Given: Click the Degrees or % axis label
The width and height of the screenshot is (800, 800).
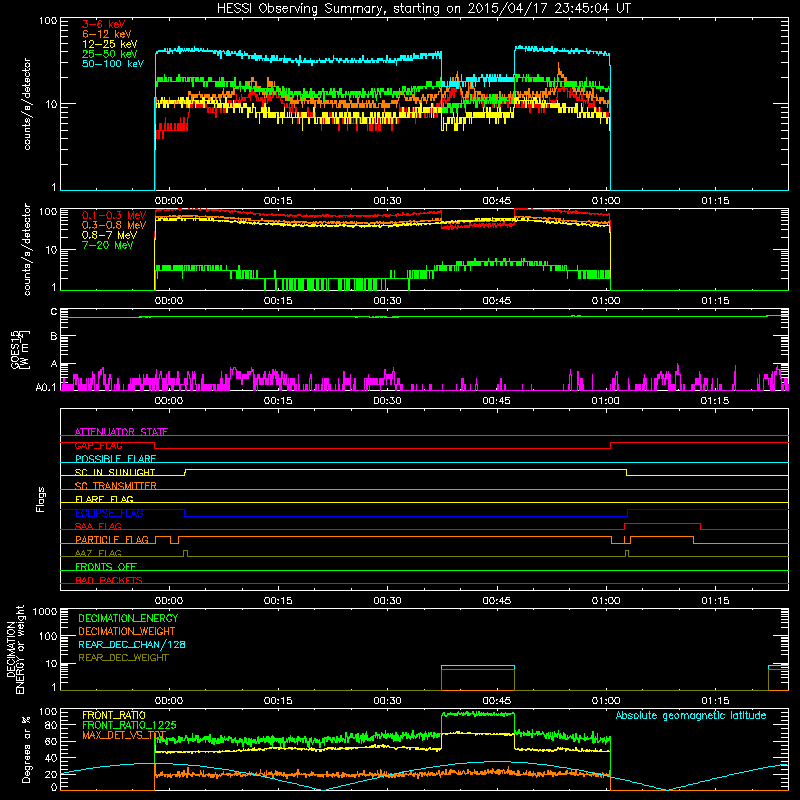Looking at the screenshot, I should (x=26, y=750).
